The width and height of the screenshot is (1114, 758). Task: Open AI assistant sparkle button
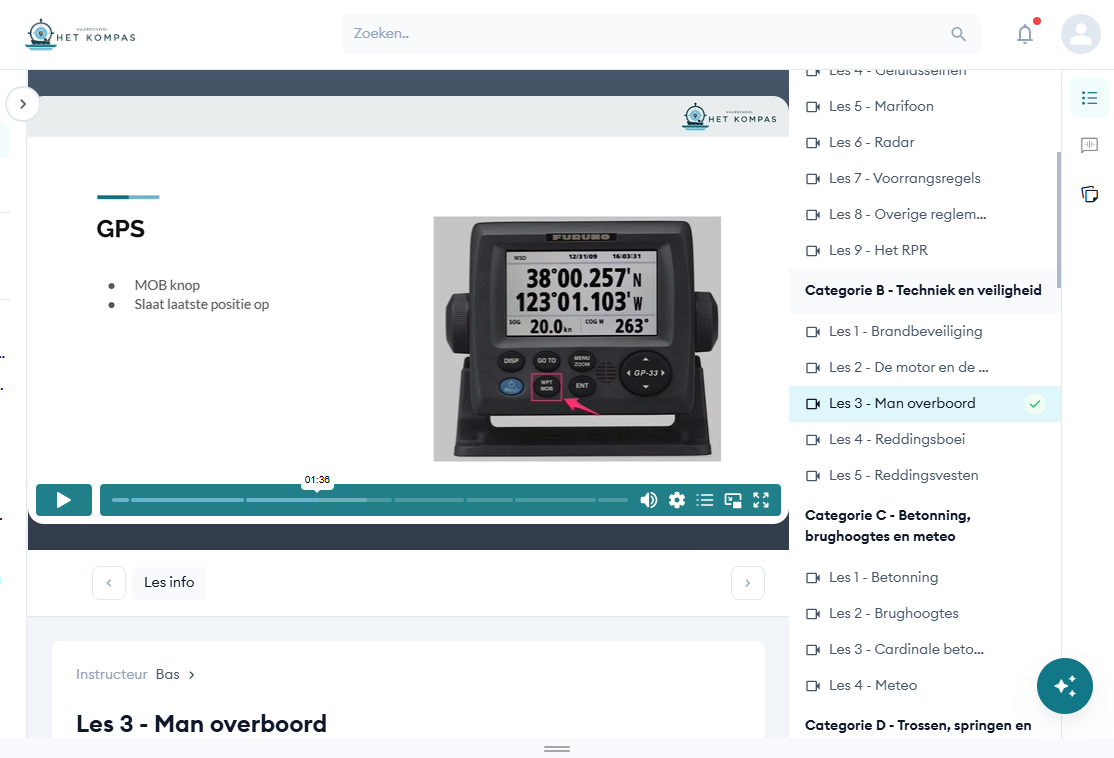pos(1065,686)
